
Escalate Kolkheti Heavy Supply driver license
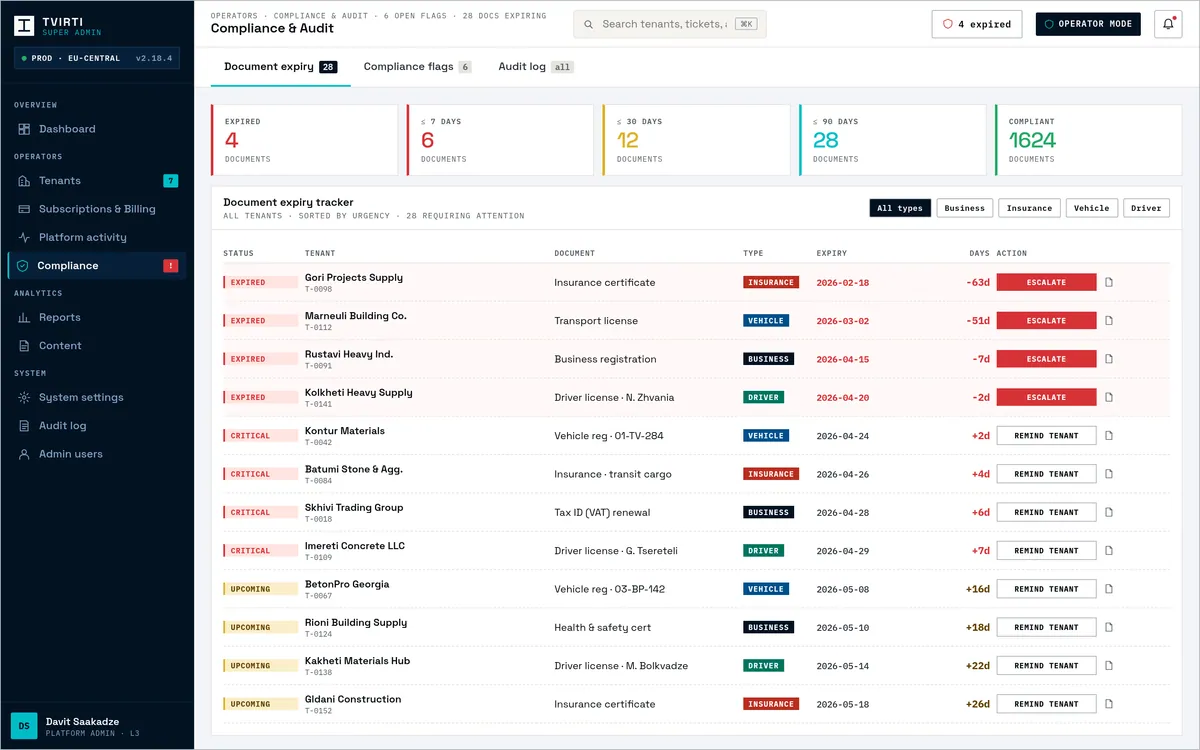click(x=1046, y=397)
